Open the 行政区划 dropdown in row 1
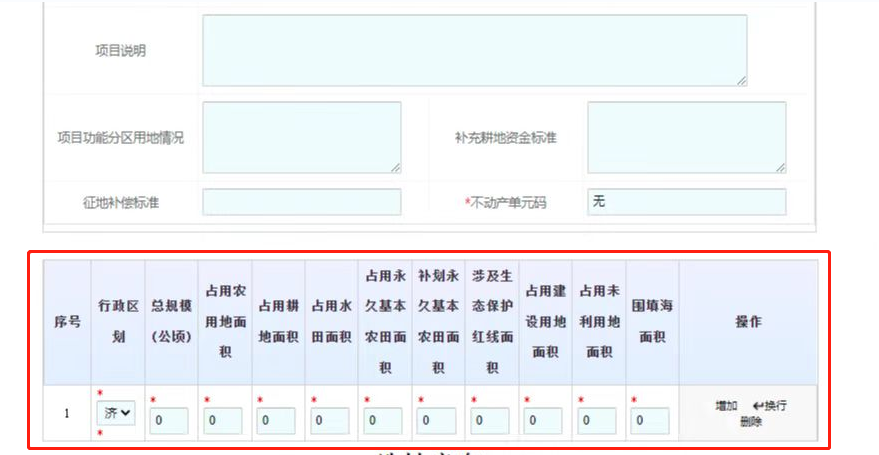The image size is (879, 455). 116,413
